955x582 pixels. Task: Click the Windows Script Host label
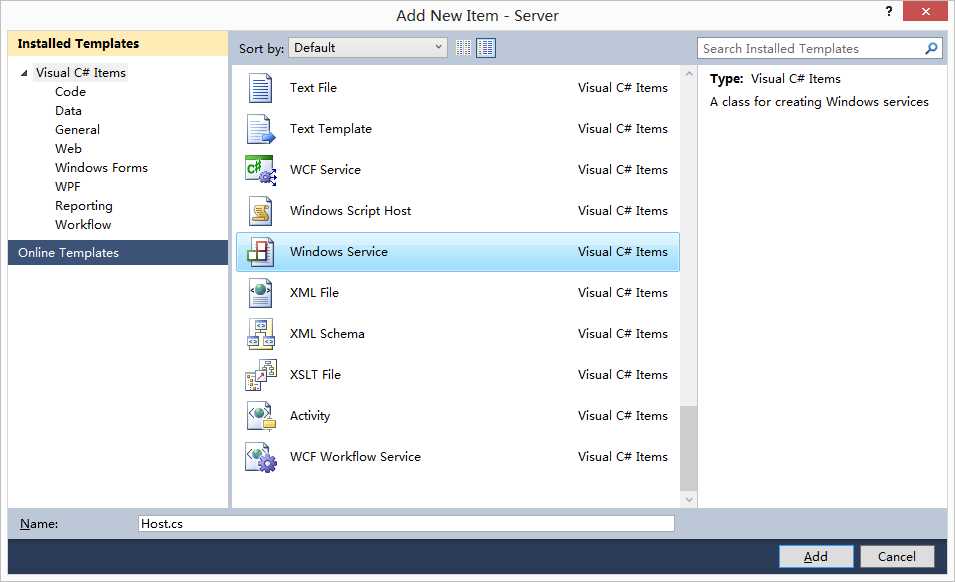[350, 211]
